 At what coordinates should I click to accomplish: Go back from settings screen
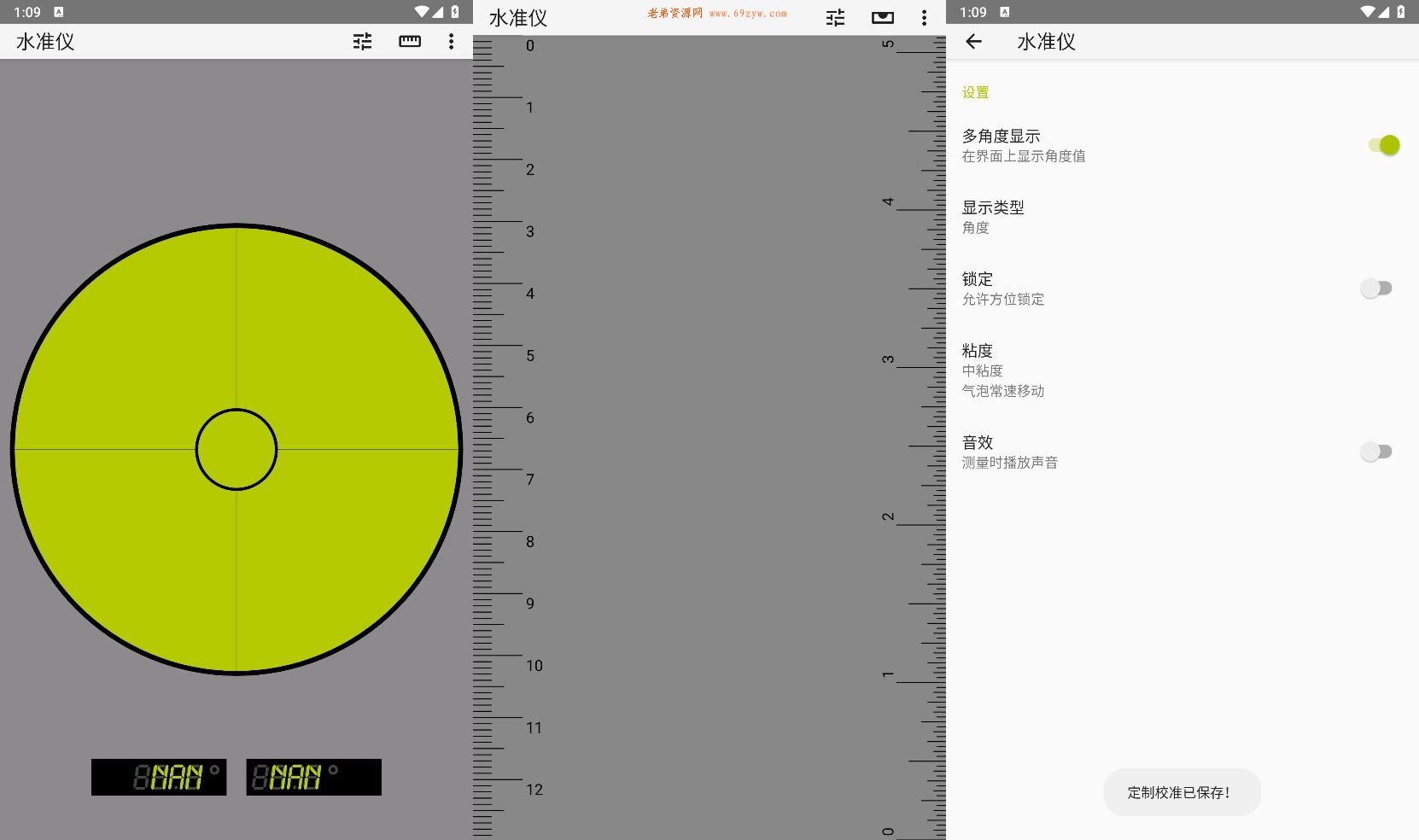(973, 42)
